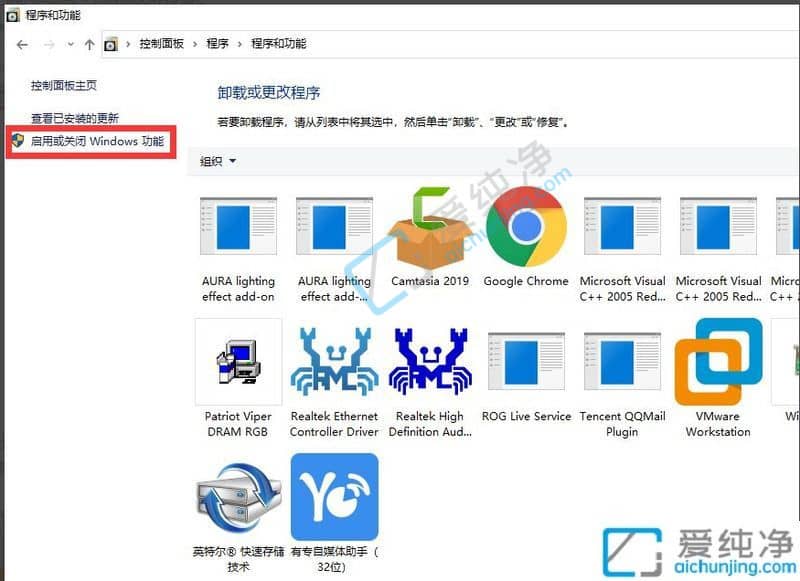Open 控制面板主页 link

(64, 85)
